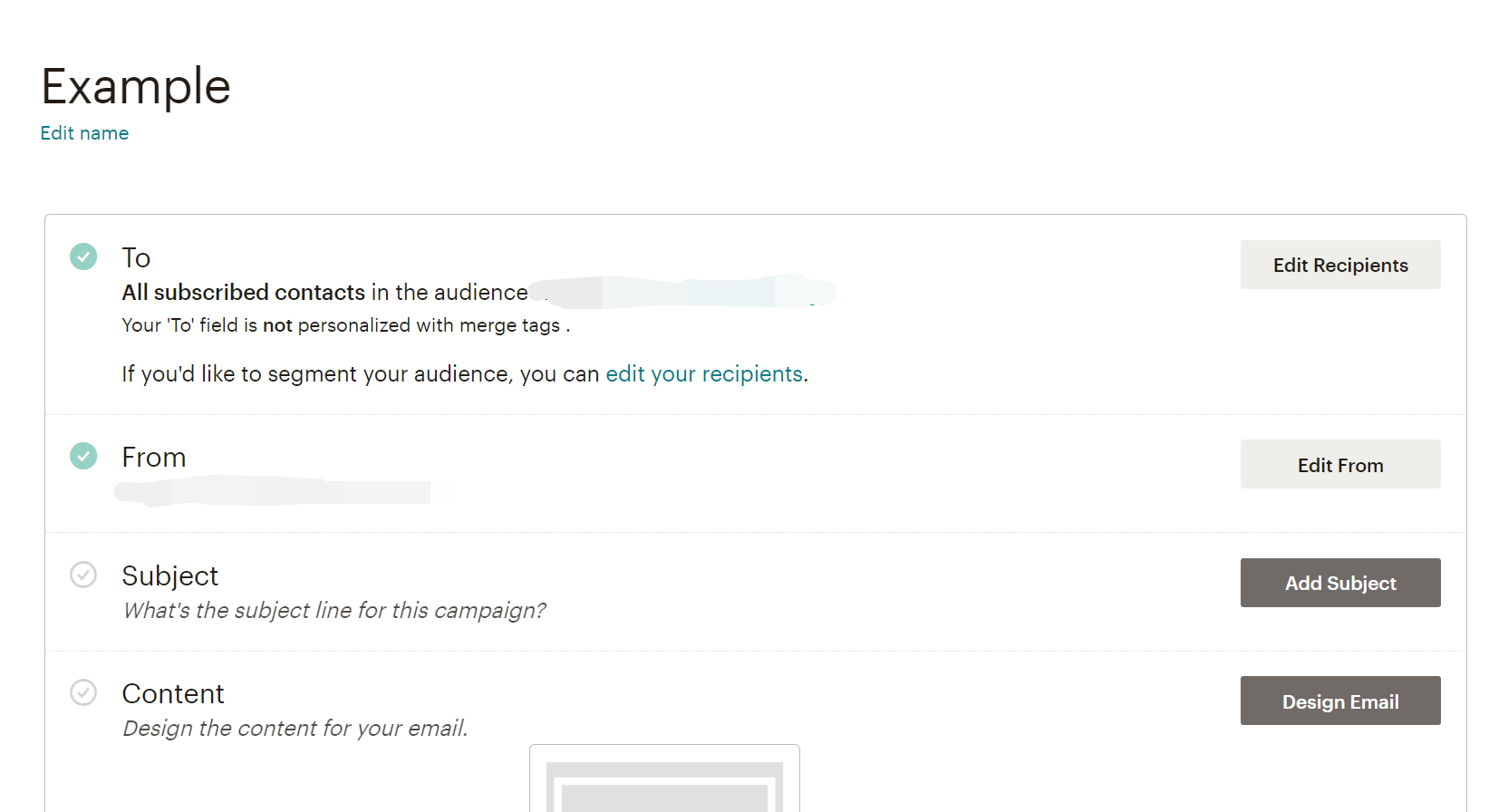Select the email content preview thumbnail
This screenshot has height=812, width=1508.
pos(664,780)
